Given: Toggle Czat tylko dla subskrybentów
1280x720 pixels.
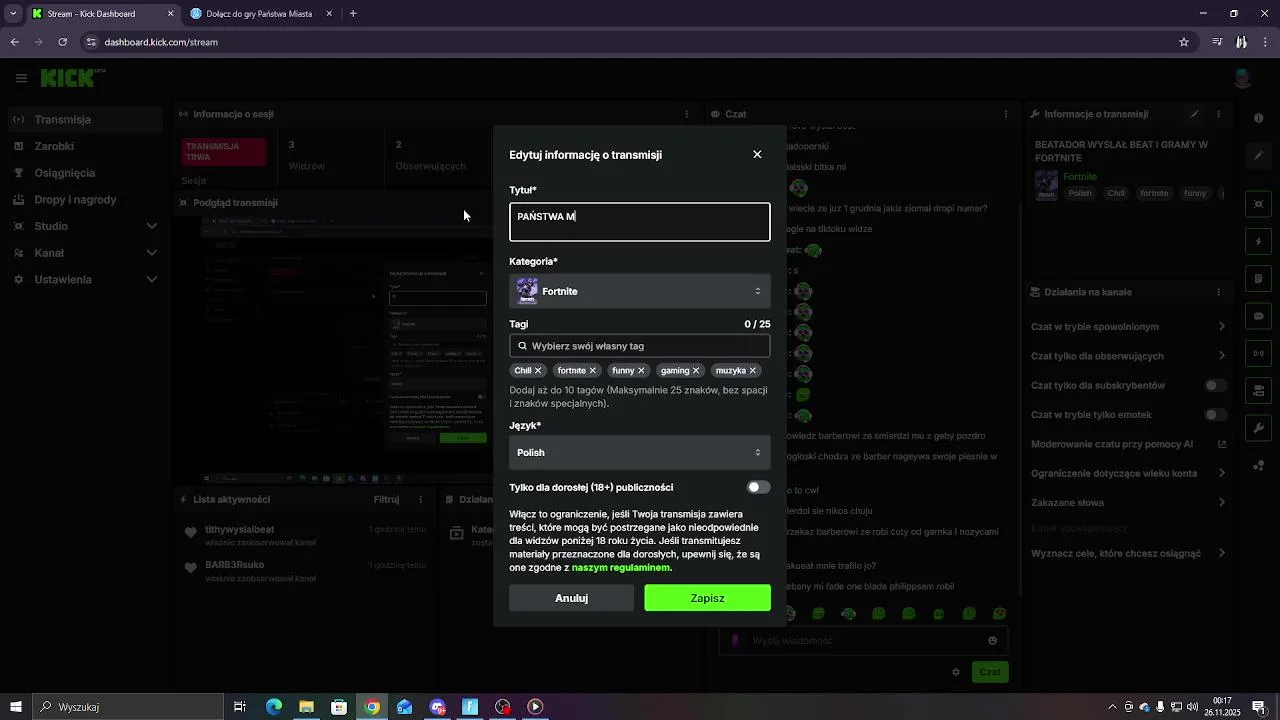Looking at the screenshot, I should pos(1216,386).
